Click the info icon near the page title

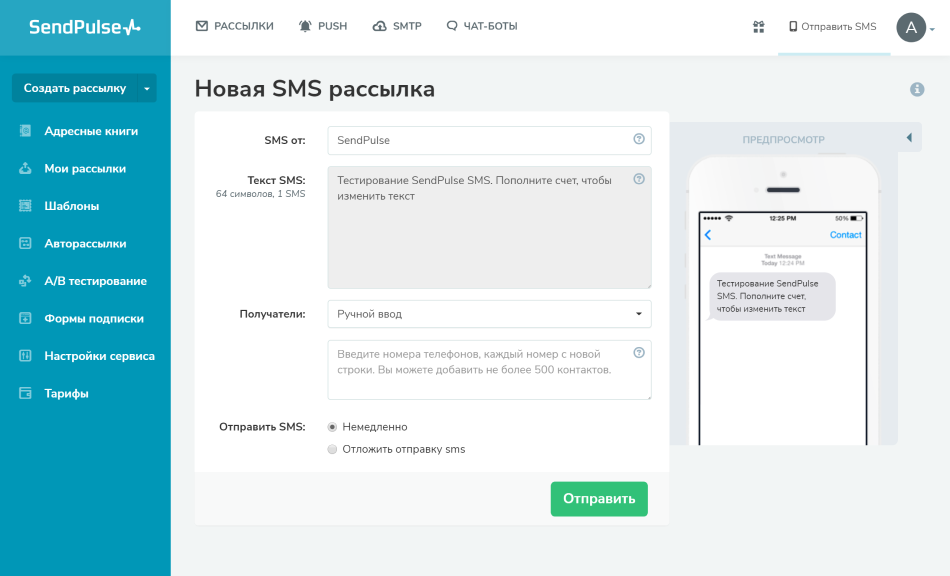click(x=917, y=89)
